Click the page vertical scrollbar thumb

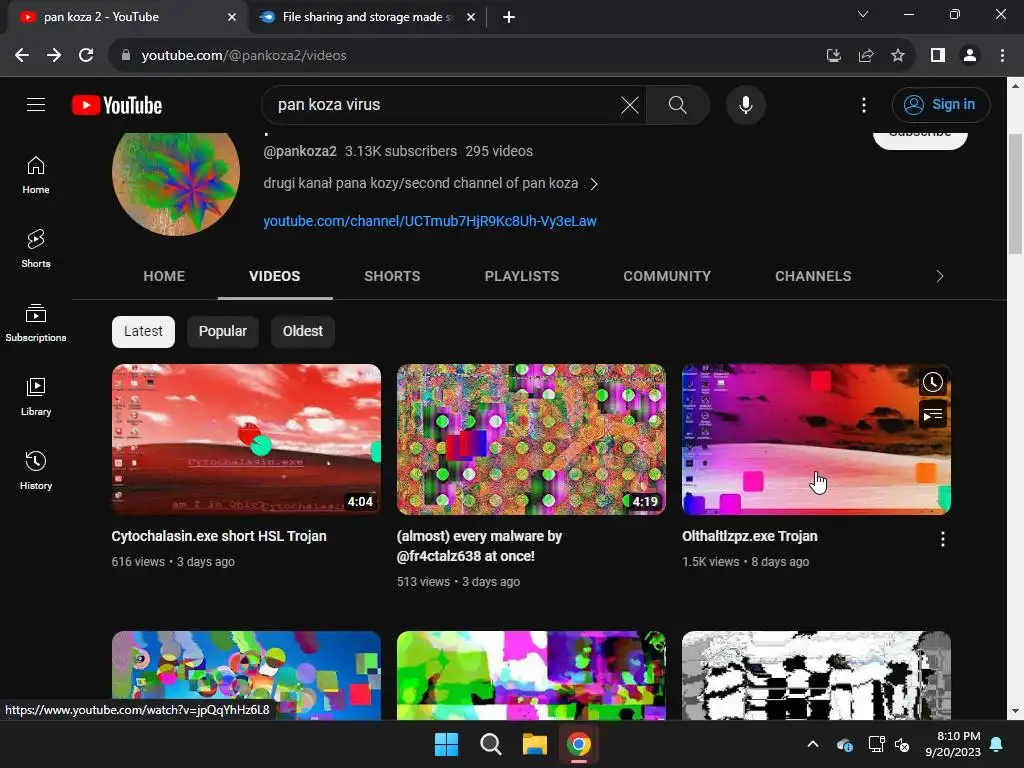coord(1015,193)
